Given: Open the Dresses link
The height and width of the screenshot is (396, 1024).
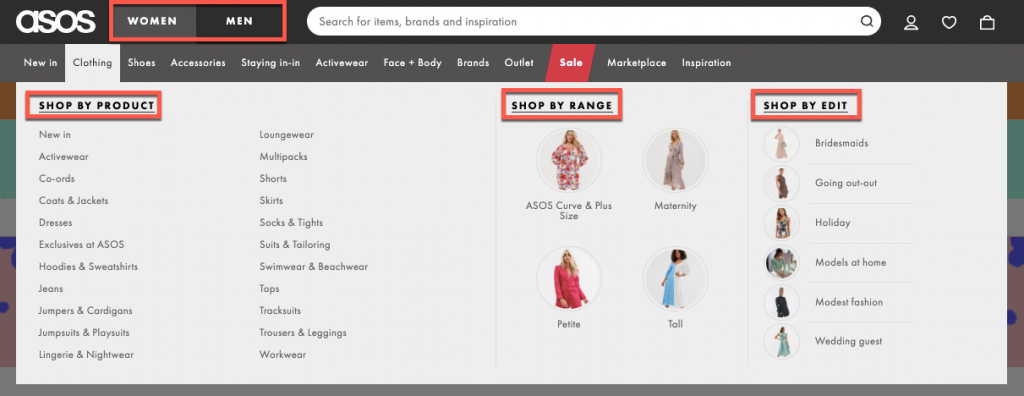Looking at the screenshot, I should (x=56, y=223).
